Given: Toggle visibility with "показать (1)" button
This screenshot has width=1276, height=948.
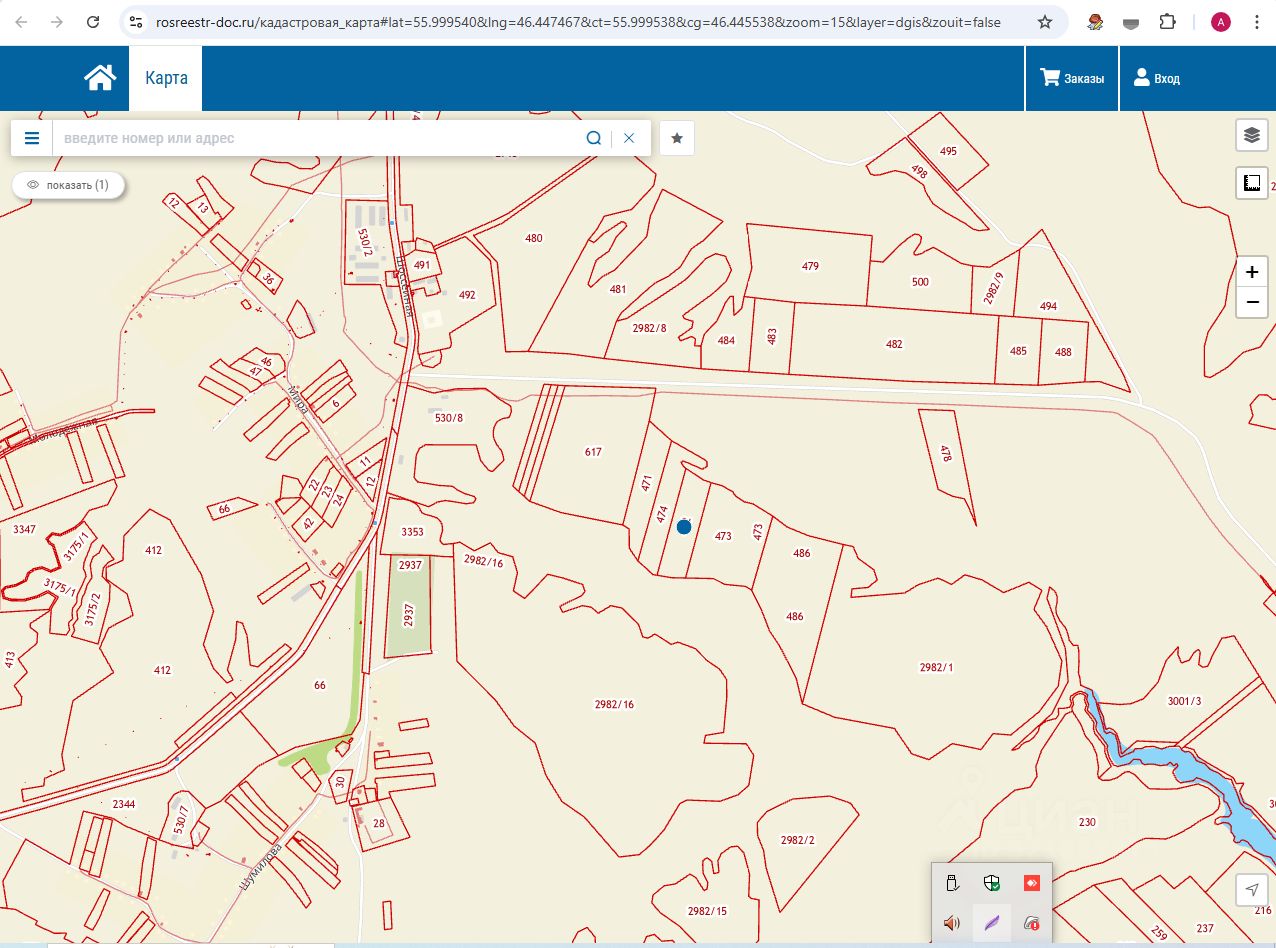Looking at the screenshot, I should point(68,185).
